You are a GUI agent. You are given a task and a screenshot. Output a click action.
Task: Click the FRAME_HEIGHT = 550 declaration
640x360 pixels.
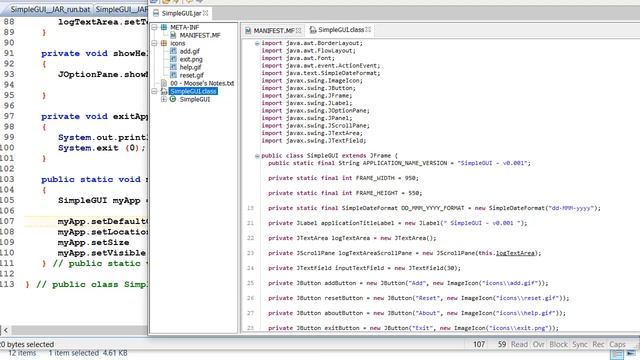tap(345, 193)
